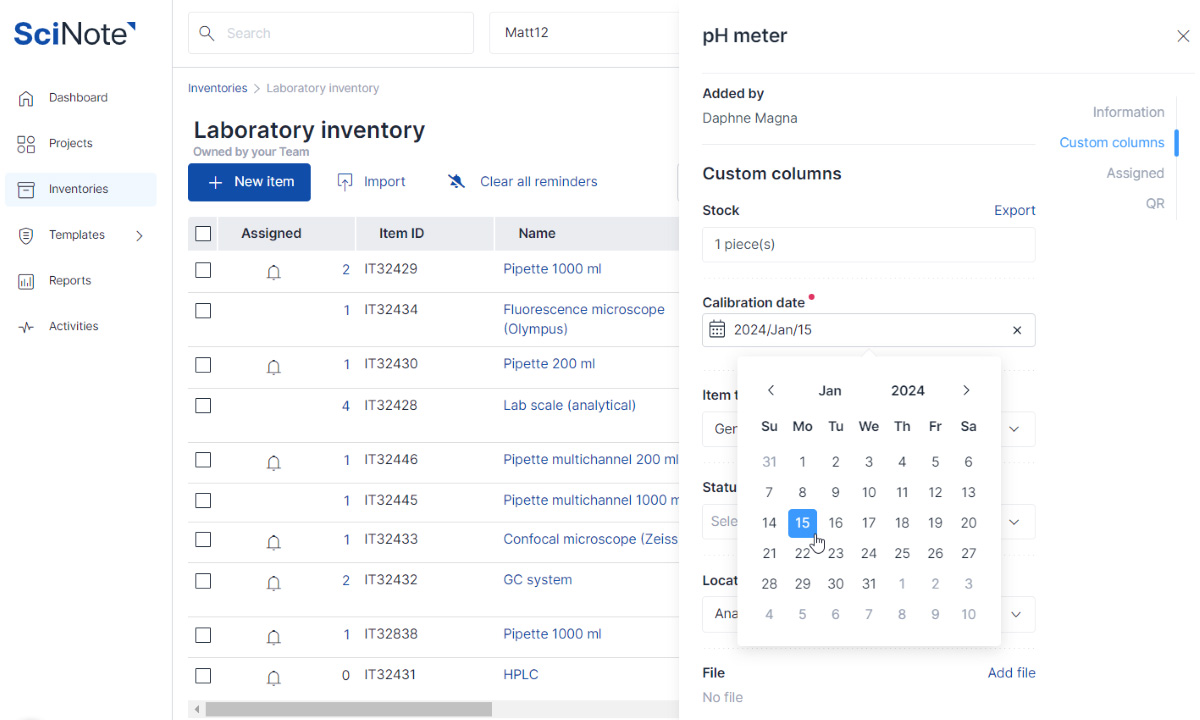The height and width of the screenshot is (720, 1200).
Task: Close the pH meter side panel
Action: (x=1183, y=36)
